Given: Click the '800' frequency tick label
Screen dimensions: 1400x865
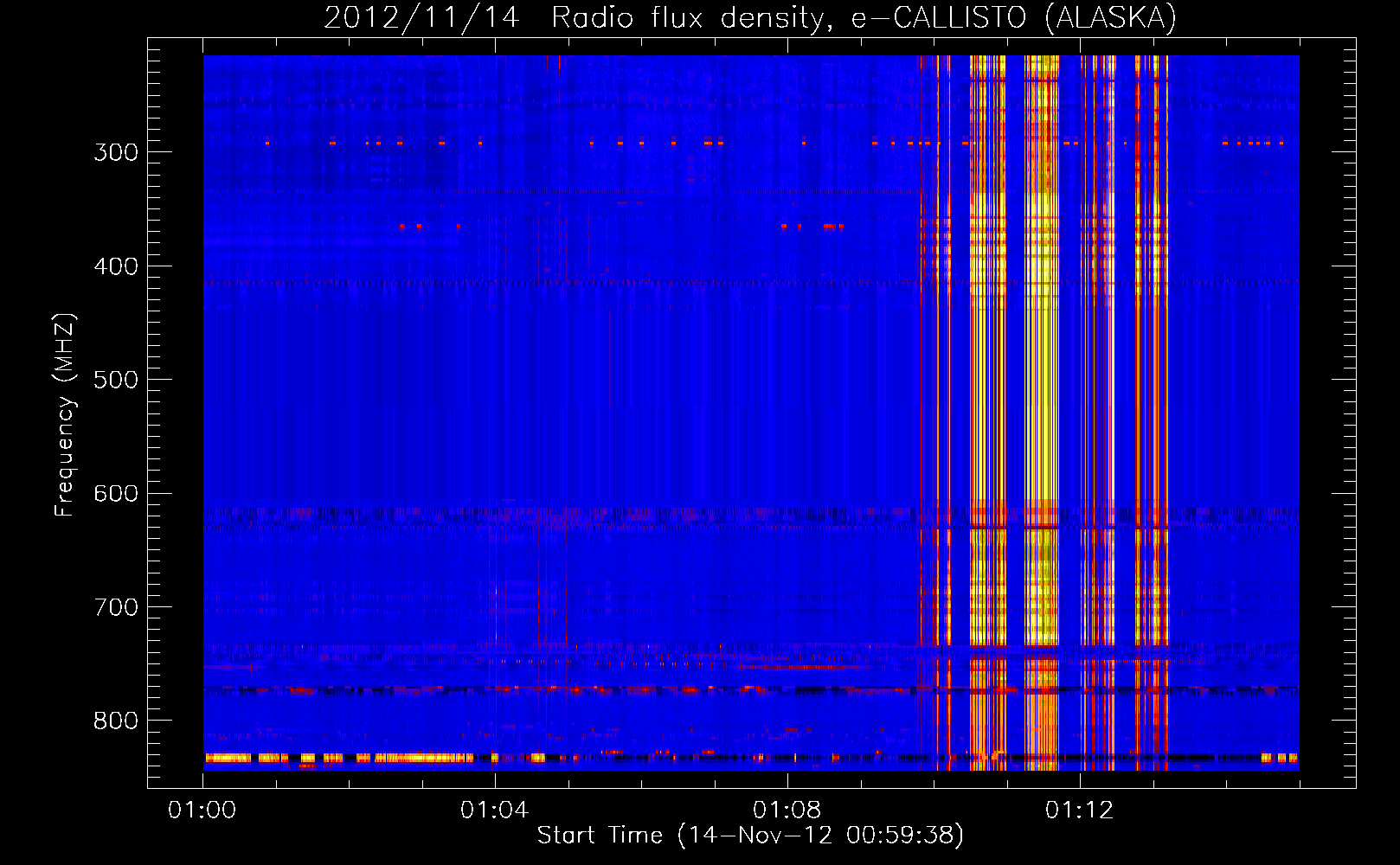Looking at the screenshot, I should pyautogui.click(x=116, y=721).
